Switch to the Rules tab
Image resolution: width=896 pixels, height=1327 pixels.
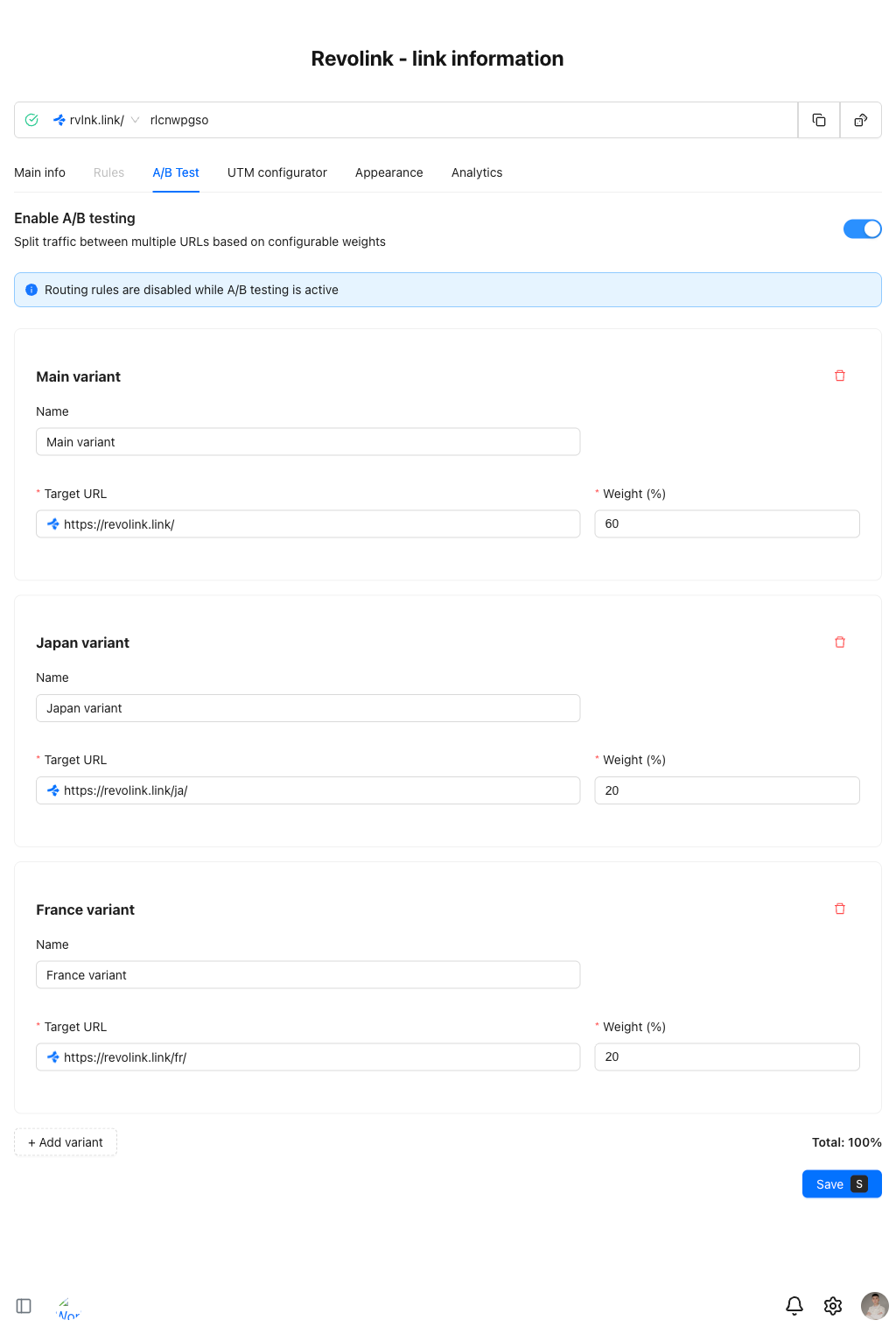click(108, 172)
